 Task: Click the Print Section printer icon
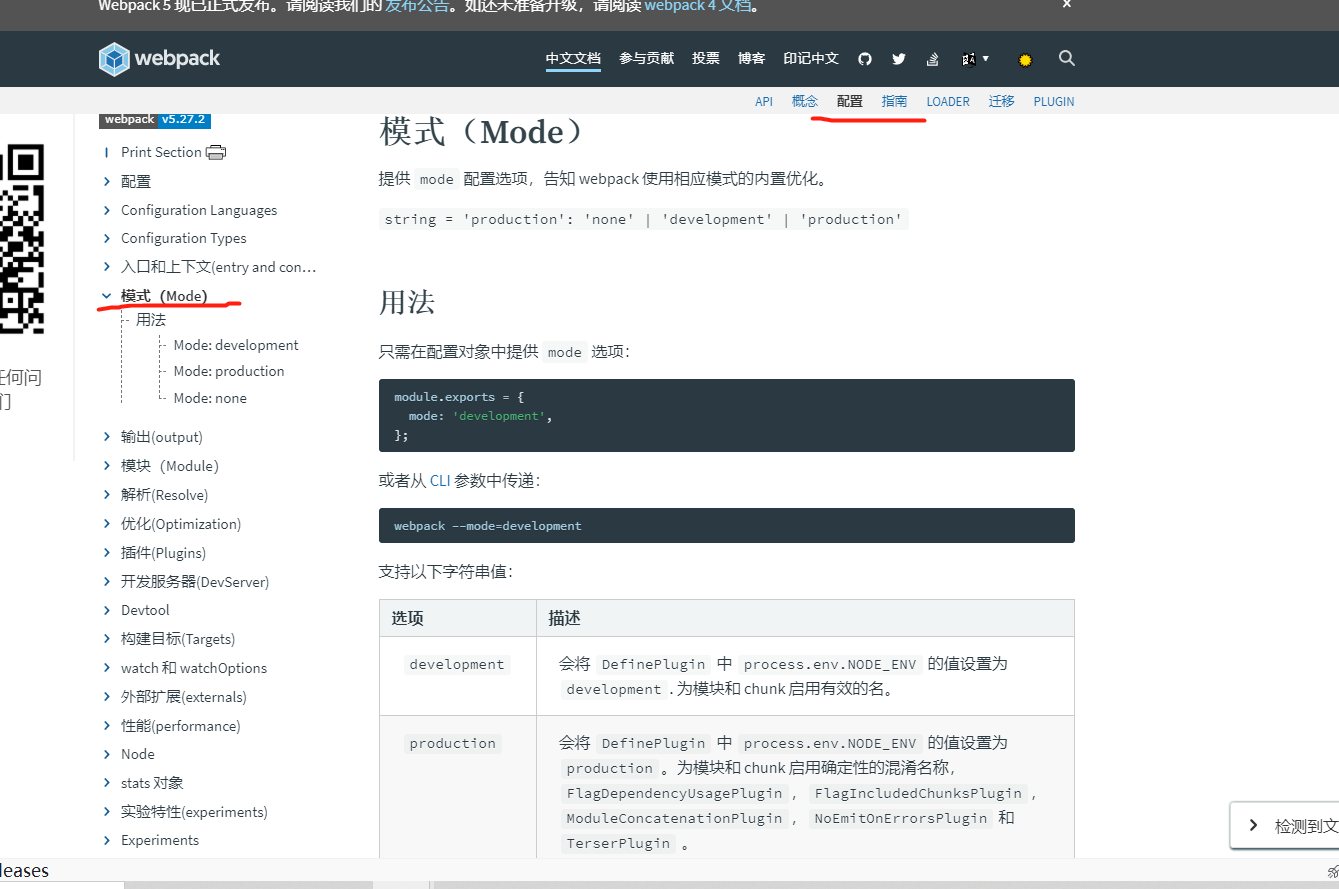[x=215, y=151]
